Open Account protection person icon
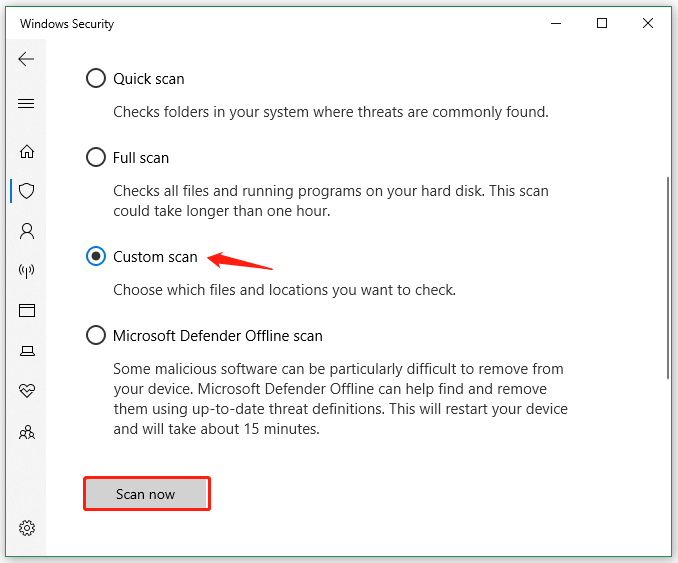This screenshot has width=678, height=563. pos(27,231)
